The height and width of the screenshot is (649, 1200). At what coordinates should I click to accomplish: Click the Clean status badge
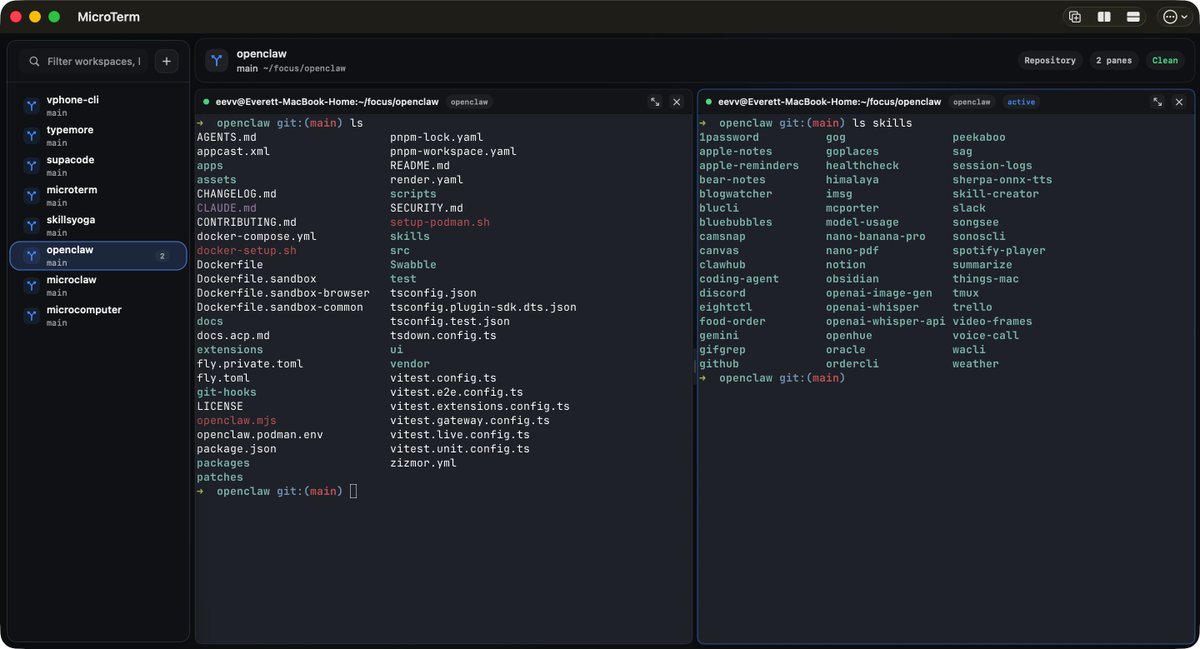1165,61
